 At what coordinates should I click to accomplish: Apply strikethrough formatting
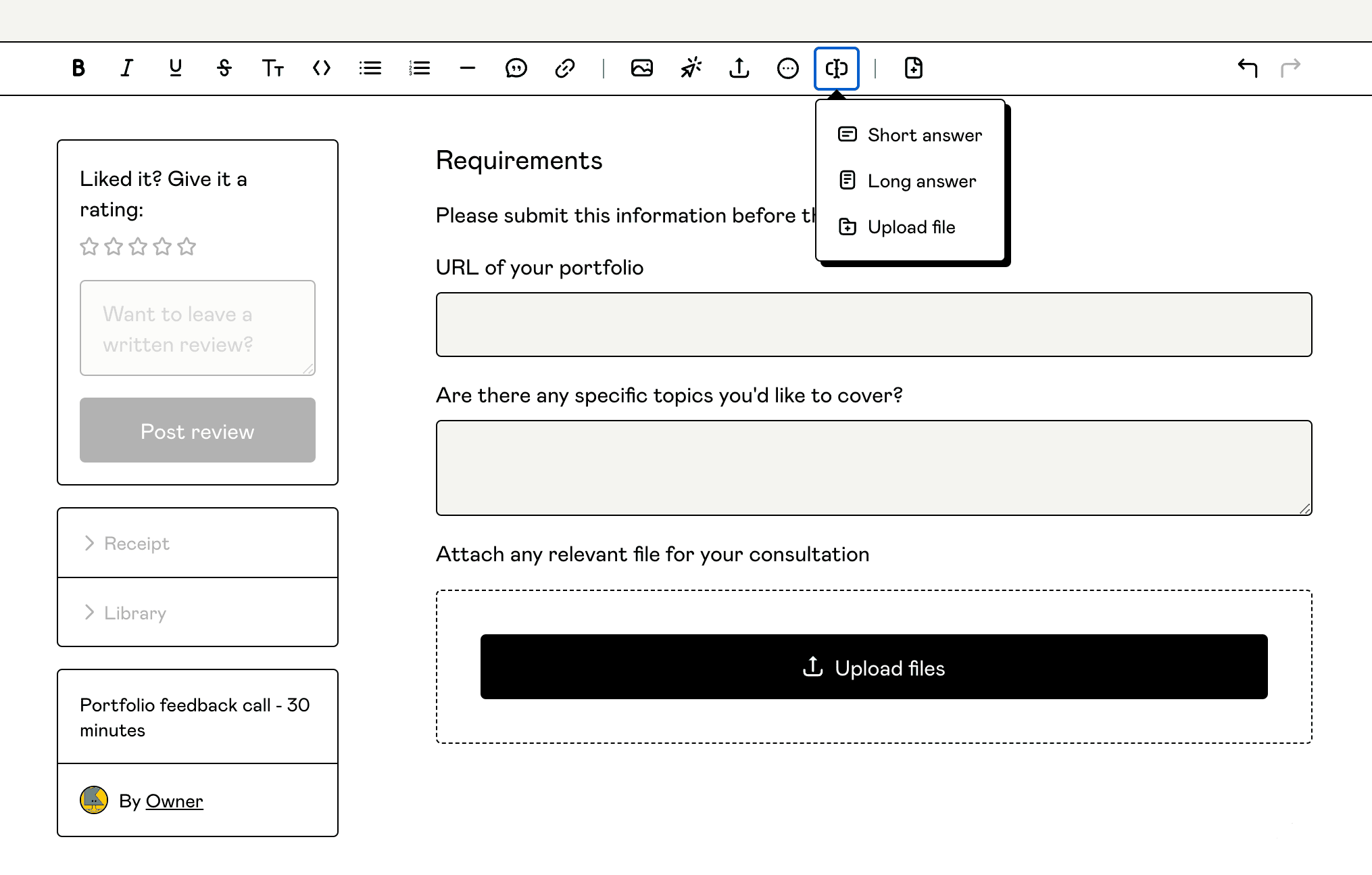(x=224, y=68)
